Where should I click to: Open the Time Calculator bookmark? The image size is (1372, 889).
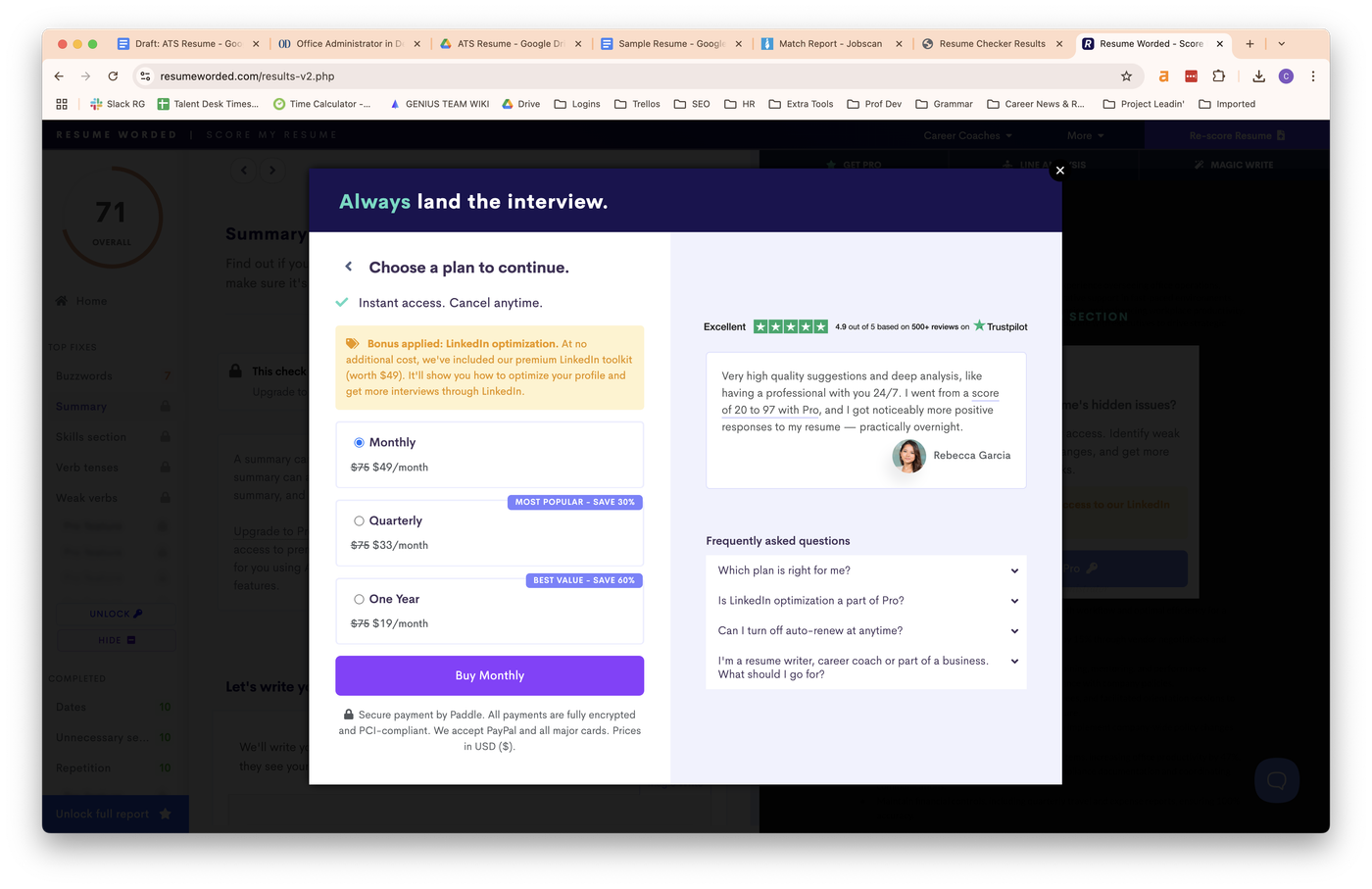pyautogui.click(x=321, y=104)
